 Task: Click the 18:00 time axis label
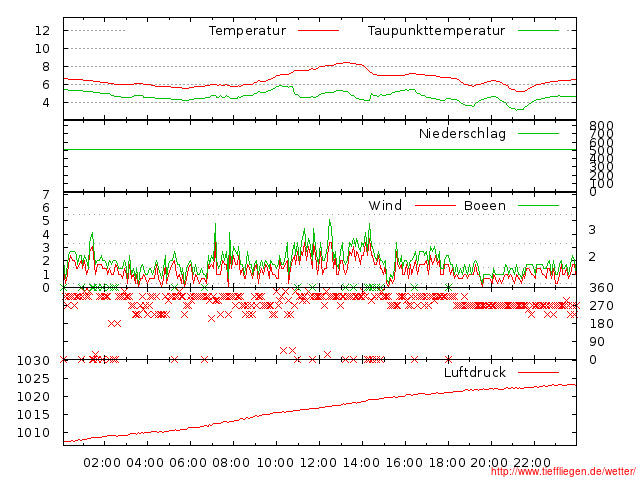[x=447, y=463]
